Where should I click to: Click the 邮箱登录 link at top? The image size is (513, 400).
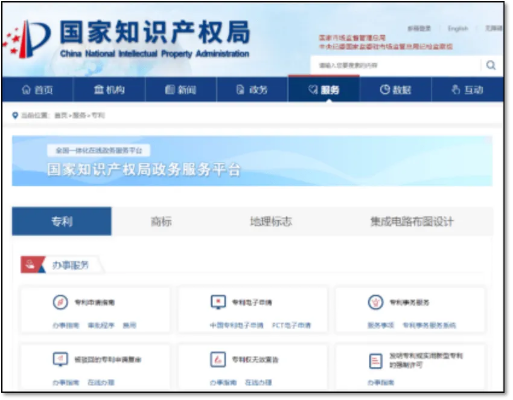419,29
